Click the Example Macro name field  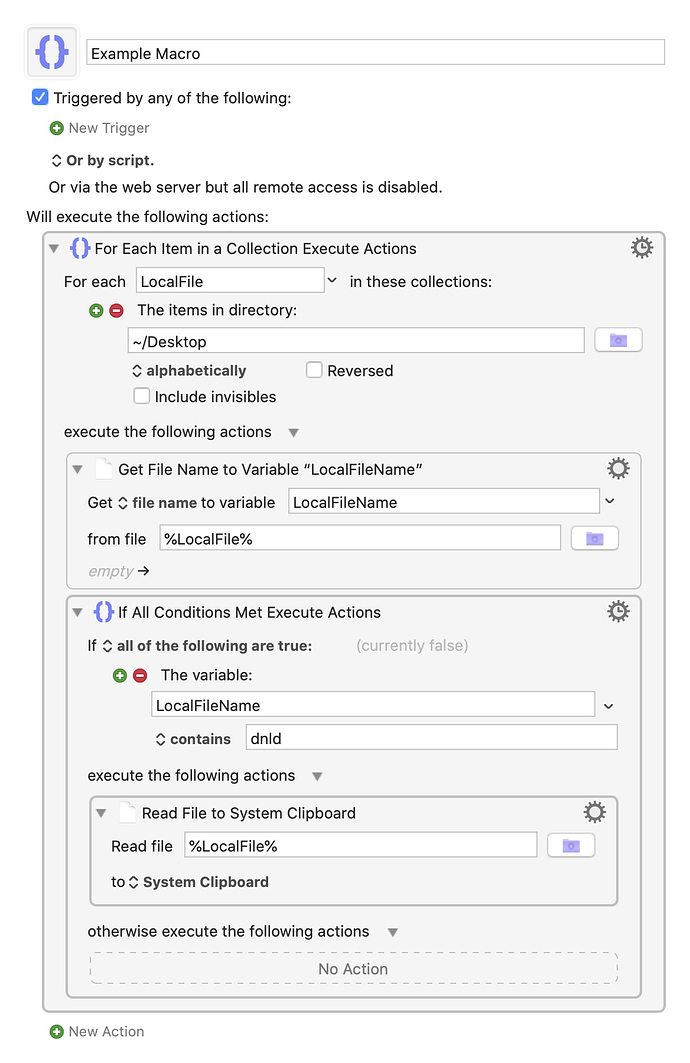click(x=376, y=53)
